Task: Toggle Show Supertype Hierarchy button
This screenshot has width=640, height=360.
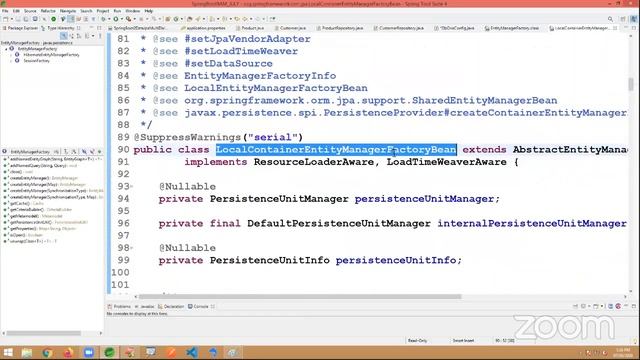Action: (72, 36)
